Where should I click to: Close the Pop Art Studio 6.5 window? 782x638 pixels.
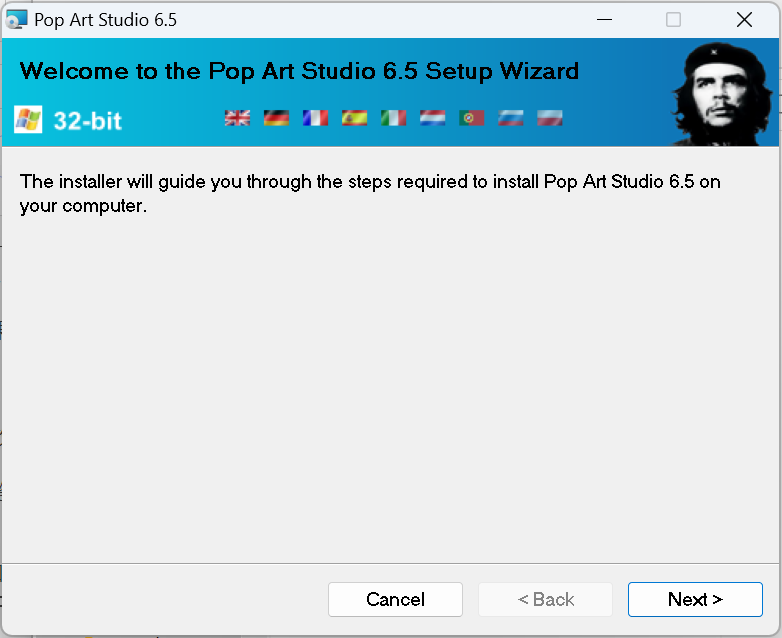tap(744, 20)
